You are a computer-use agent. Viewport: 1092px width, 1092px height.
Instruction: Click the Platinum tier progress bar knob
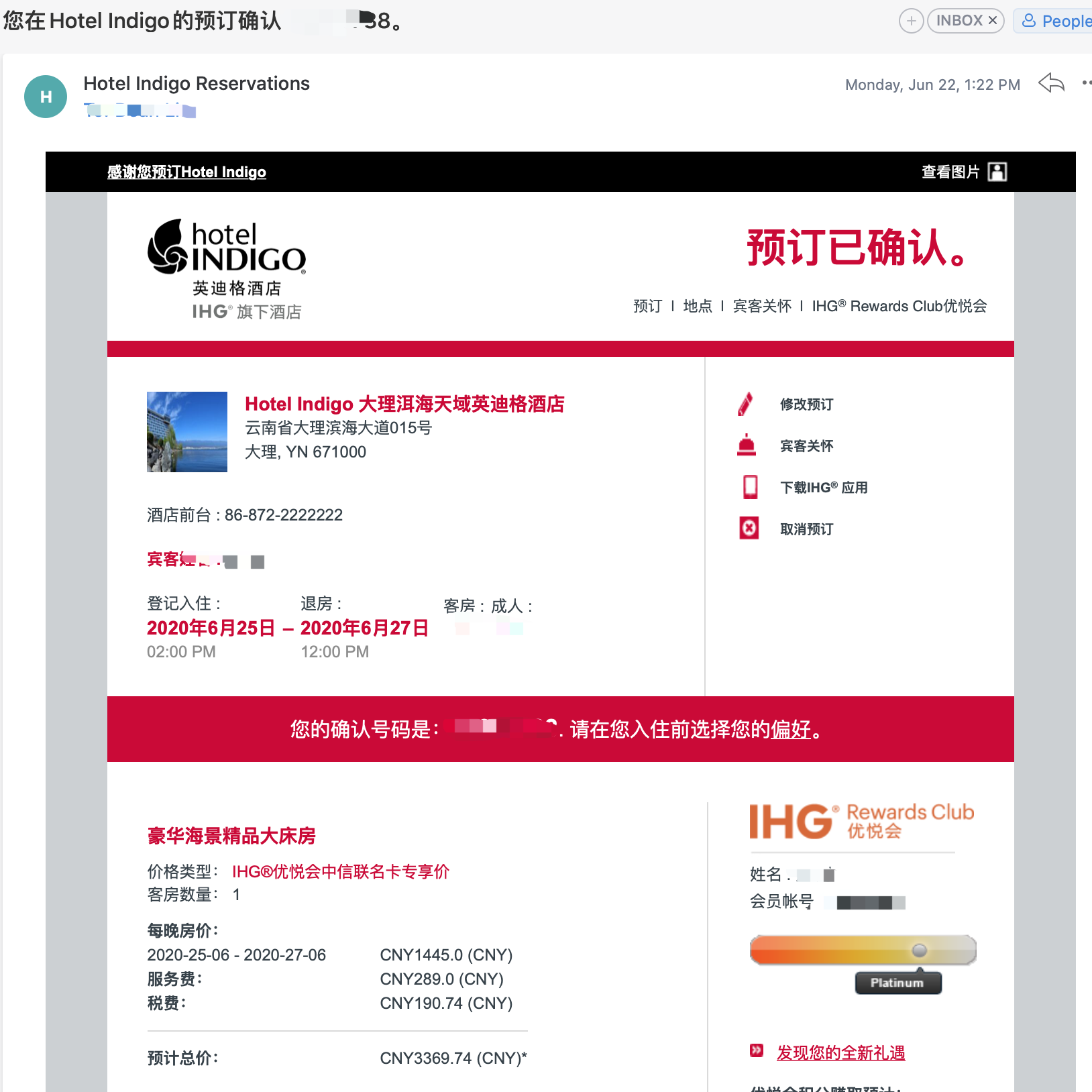pyautogui.click(x=920, y=950)
